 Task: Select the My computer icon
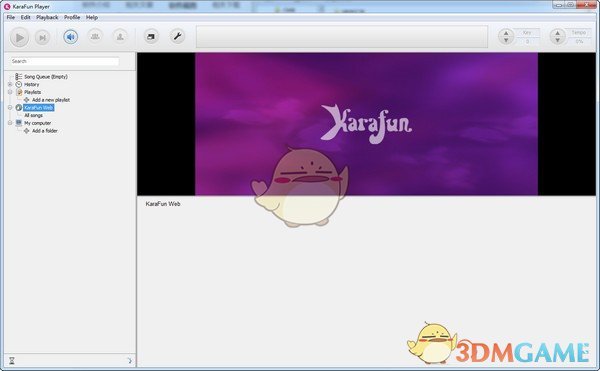pos(19,123)
